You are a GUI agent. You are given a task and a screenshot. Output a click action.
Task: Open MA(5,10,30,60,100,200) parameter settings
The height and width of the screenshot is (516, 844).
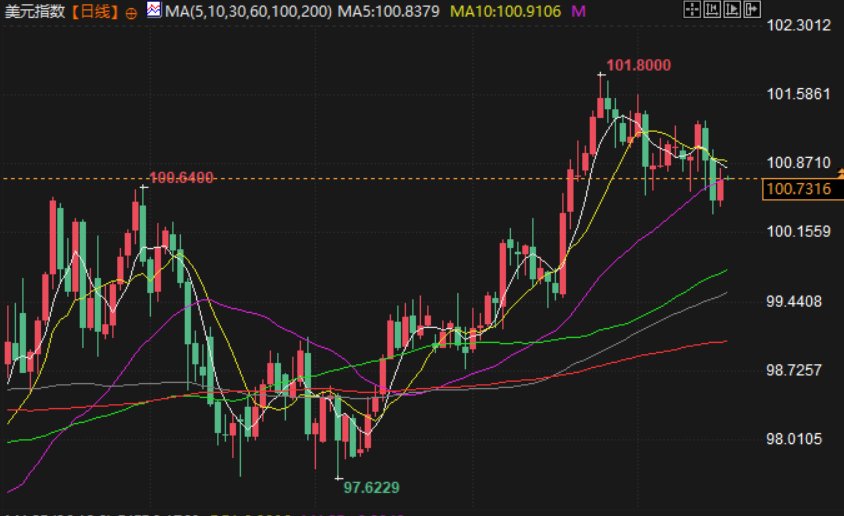point(248,11)
